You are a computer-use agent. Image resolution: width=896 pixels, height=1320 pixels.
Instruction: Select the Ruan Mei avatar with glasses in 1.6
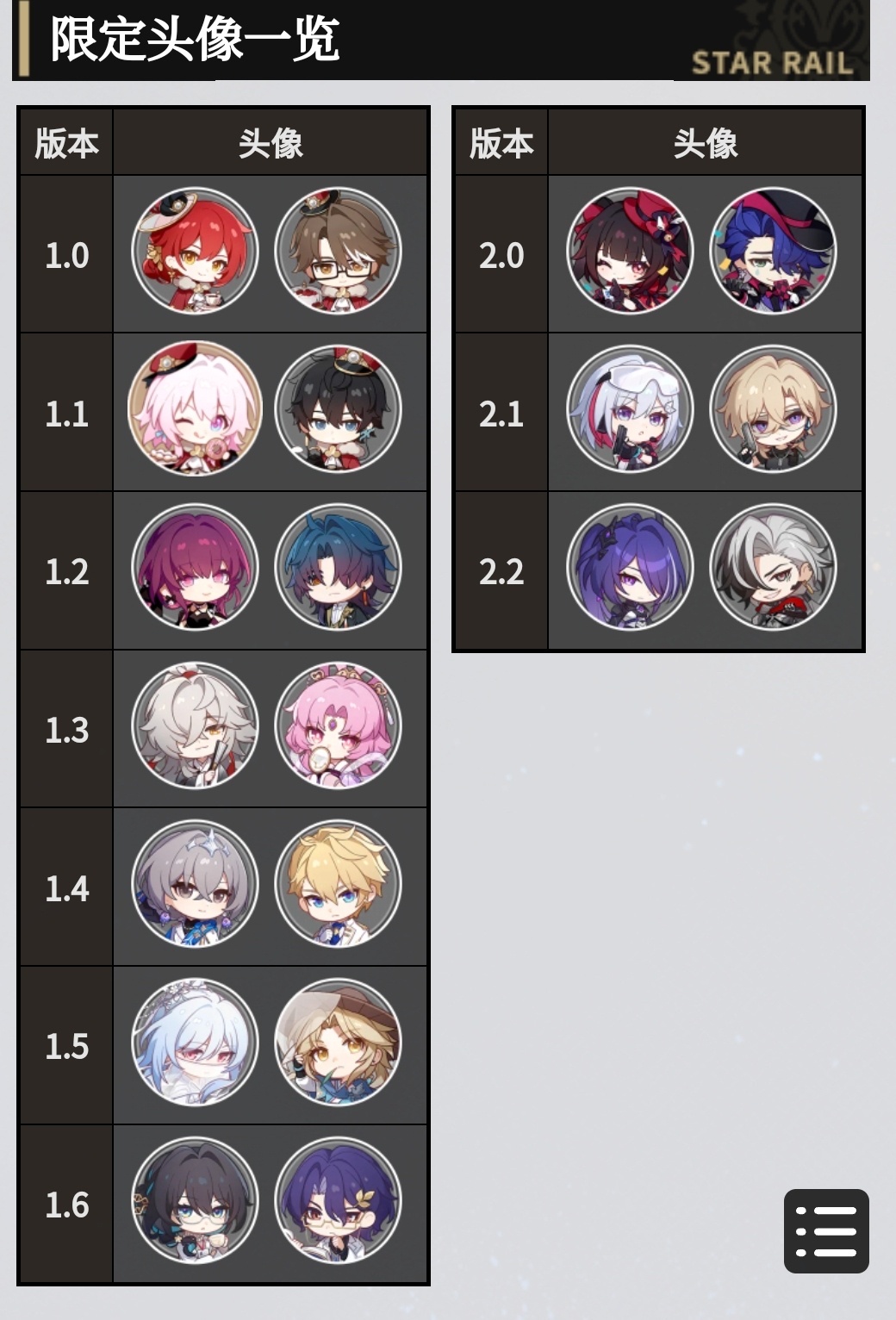[196, 1202]
